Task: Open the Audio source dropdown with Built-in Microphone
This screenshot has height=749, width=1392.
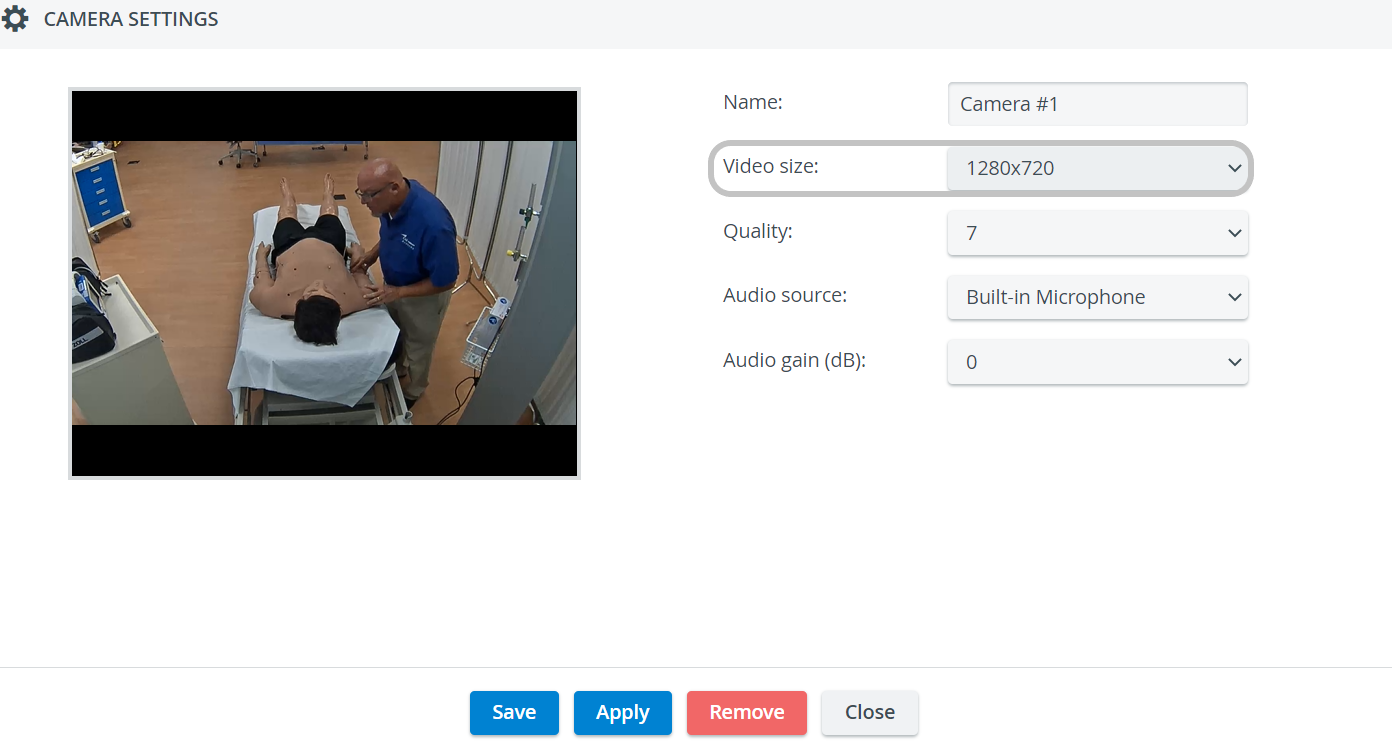Action: [1097, 297]
